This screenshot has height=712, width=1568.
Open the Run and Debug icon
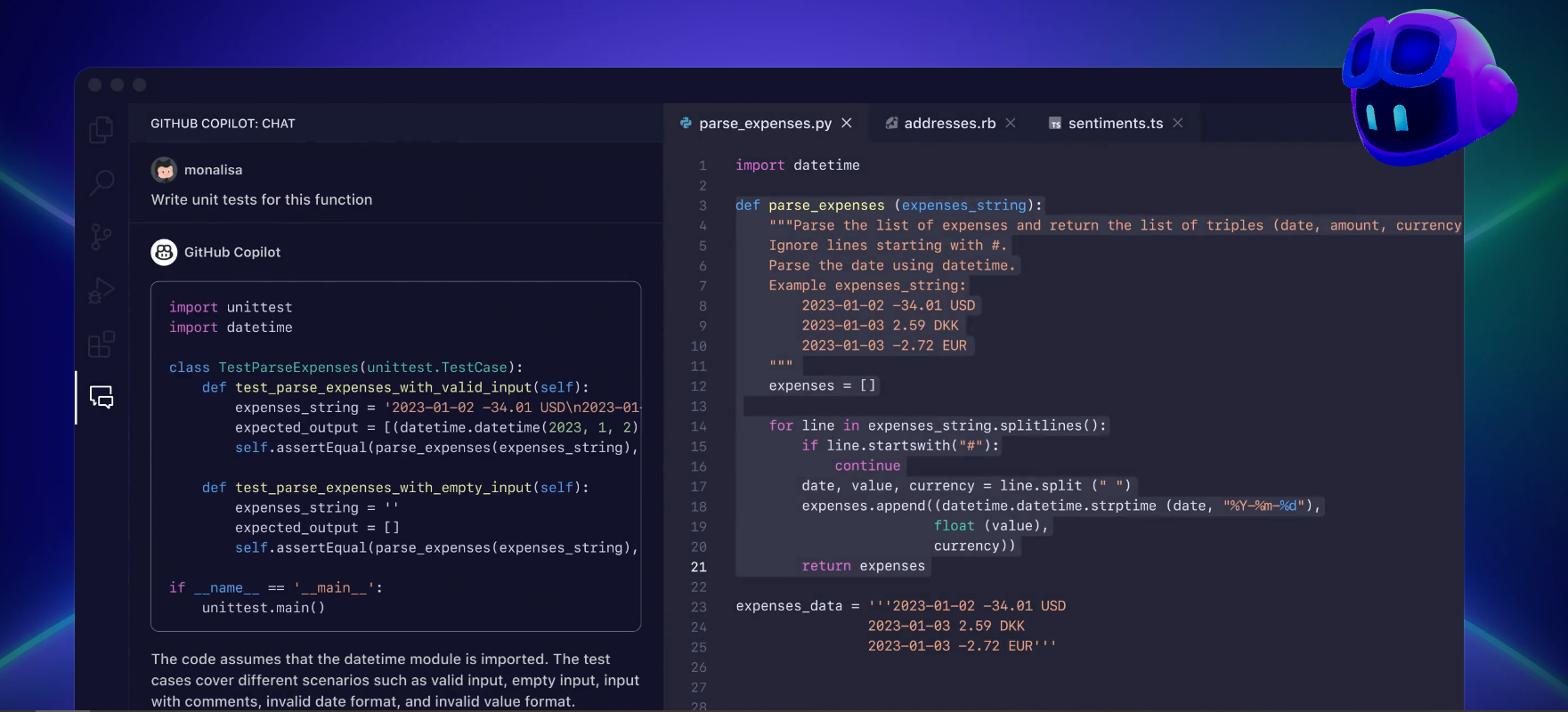click(x=102, y=291)
